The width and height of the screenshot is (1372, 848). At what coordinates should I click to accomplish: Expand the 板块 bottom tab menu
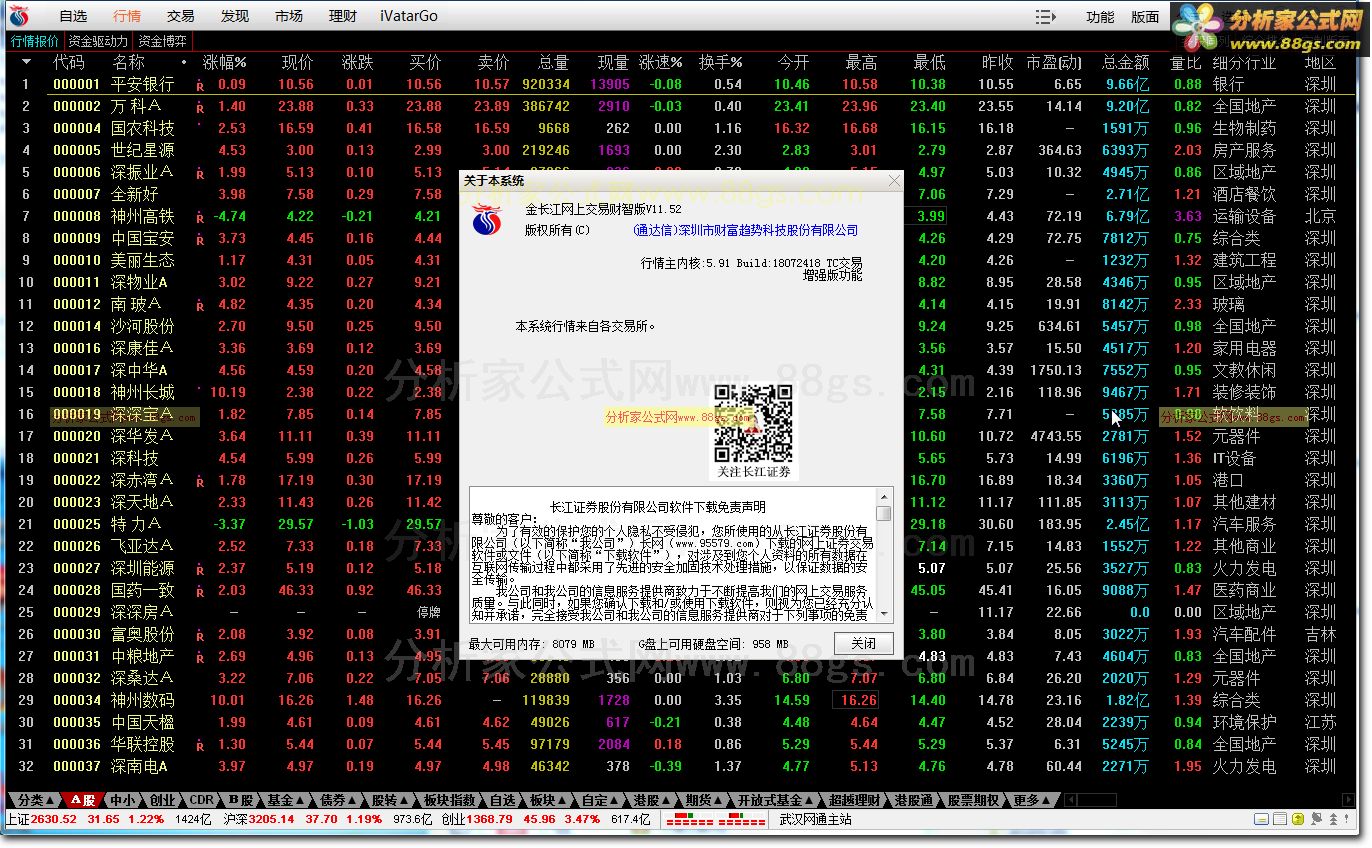(547, 800)
